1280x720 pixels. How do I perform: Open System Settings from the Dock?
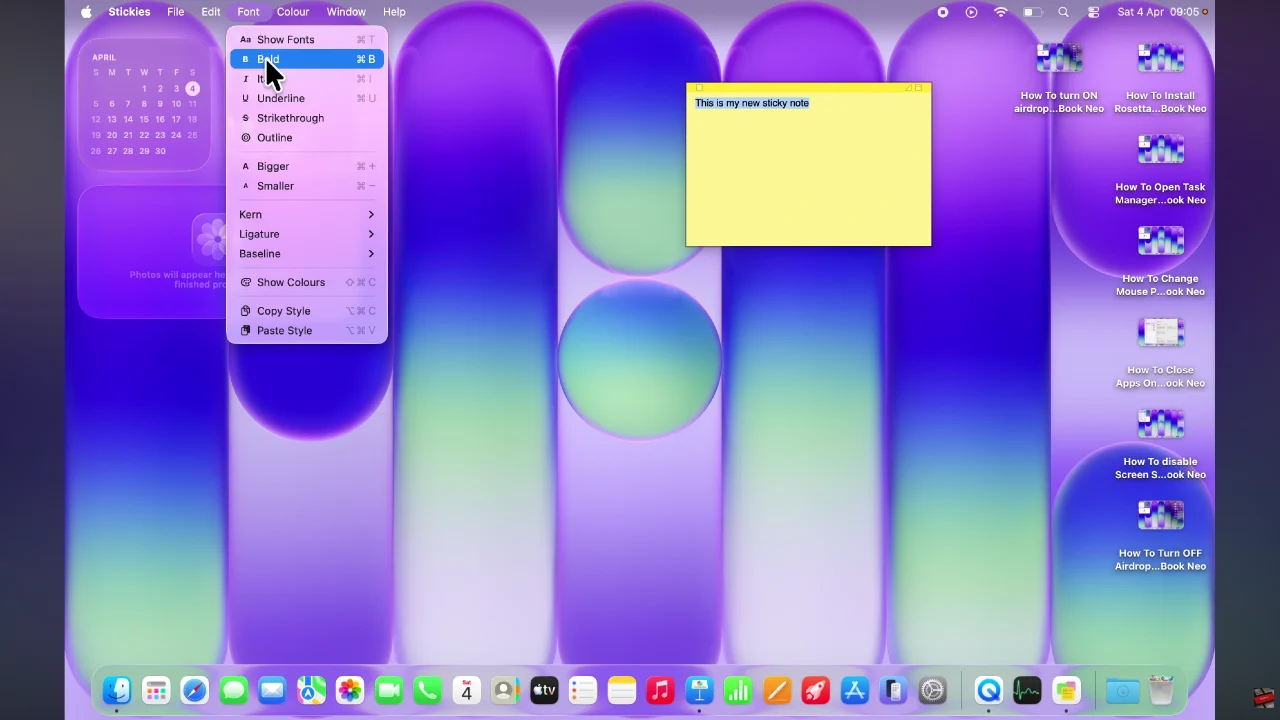point(932,690)
